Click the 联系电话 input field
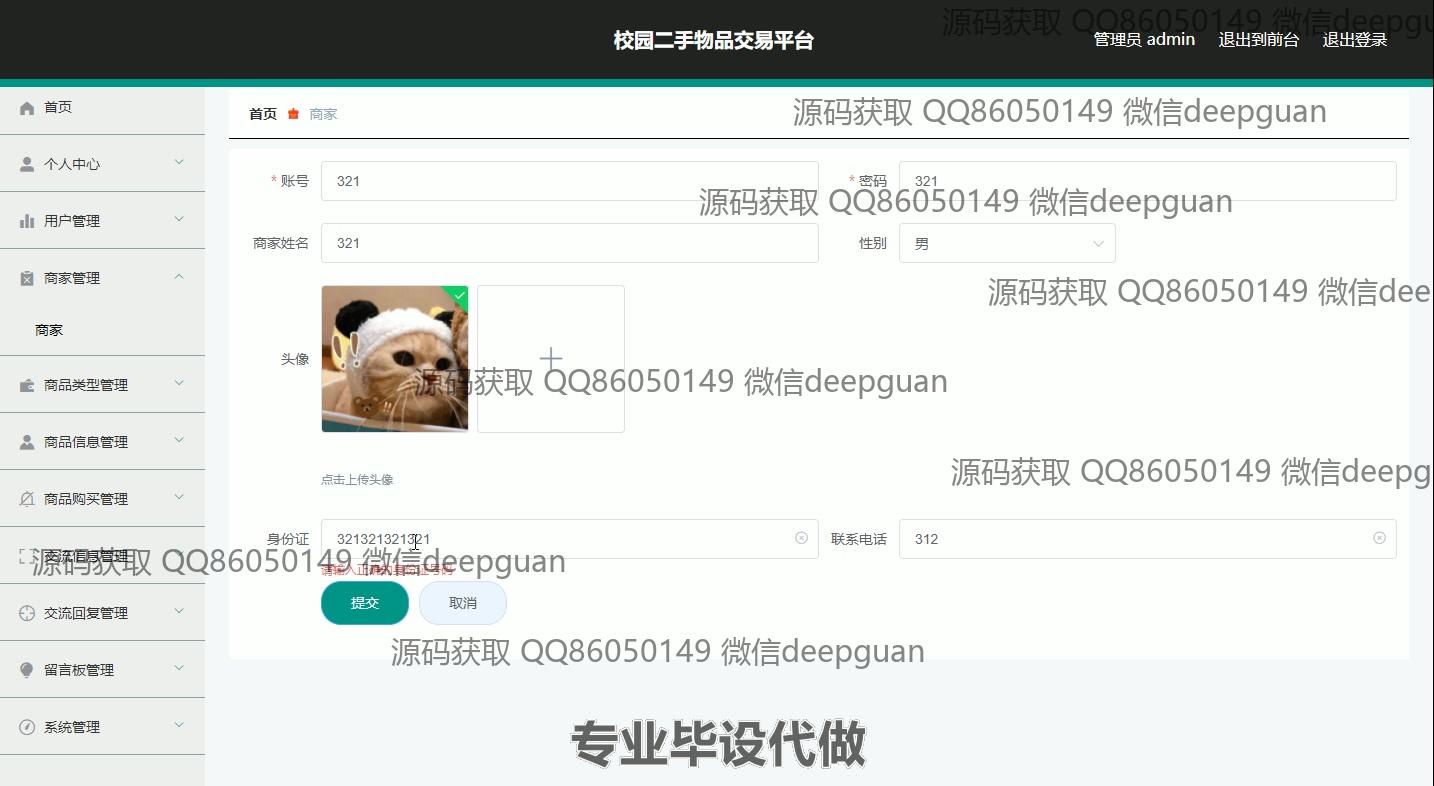1434x786 pixels. pyautogui.click(x=1148, y=539)
